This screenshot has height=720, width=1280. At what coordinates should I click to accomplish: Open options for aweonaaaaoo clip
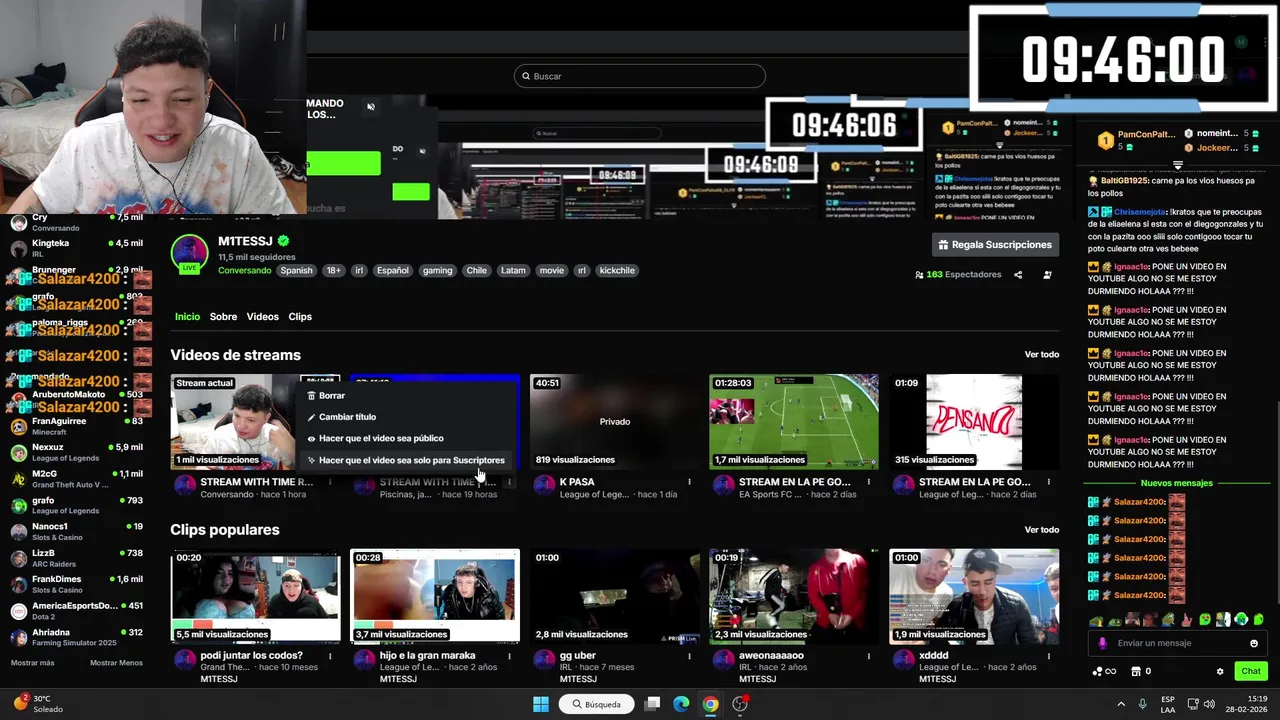tap(869, 656)
